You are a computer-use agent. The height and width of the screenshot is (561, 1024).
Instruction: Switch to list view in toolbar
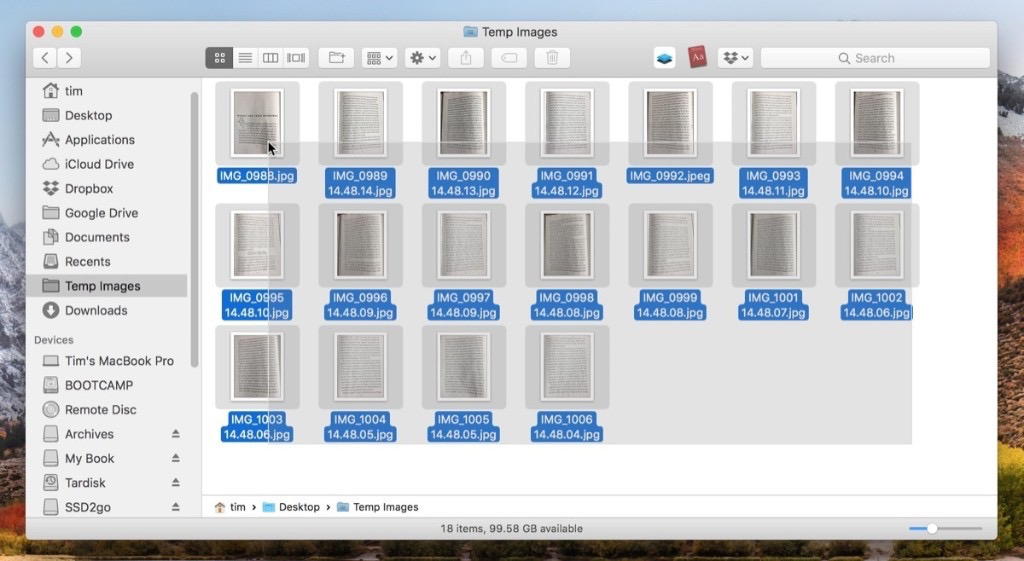click(245, 58)
